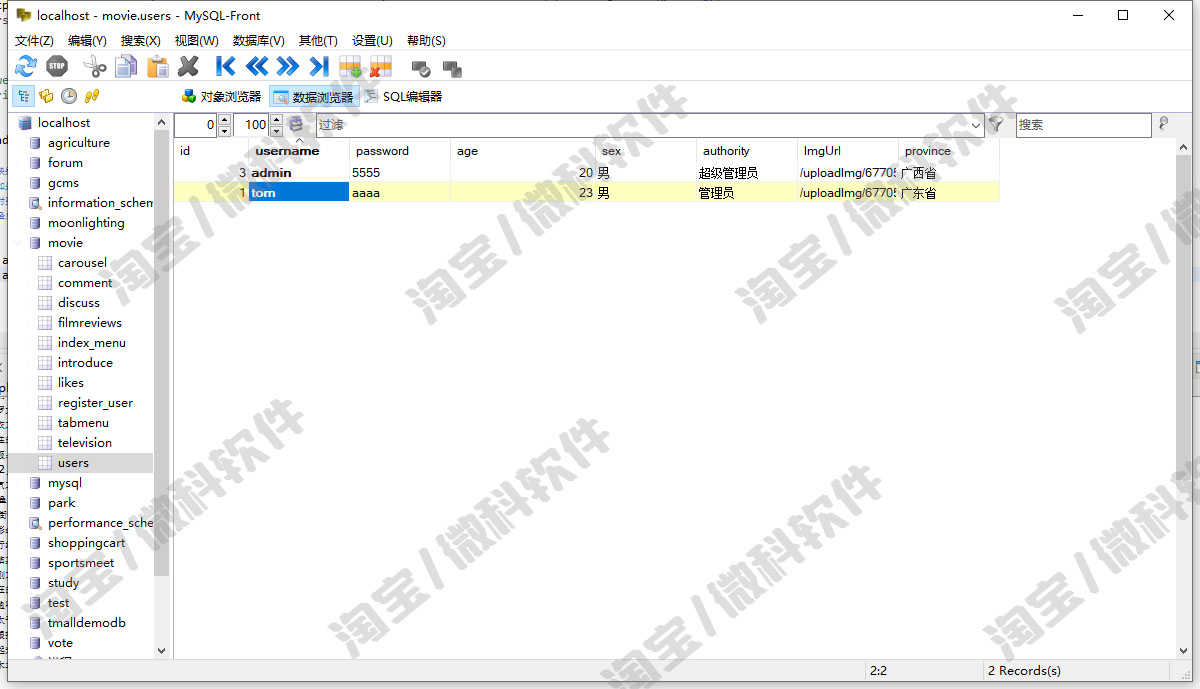Open the 过滤 filter dropdown arrow

(977, 125)
